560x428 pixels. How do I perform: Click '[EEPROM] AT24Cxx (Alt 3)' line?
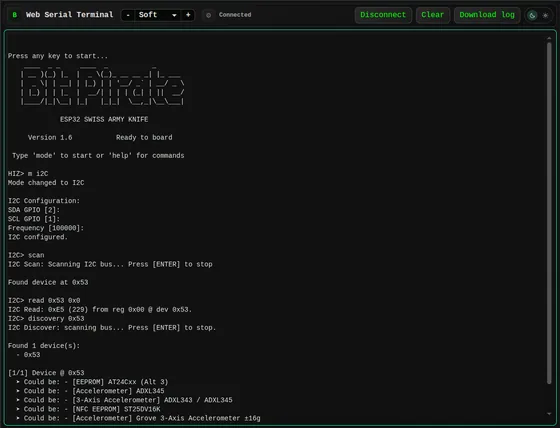click(92, 382)
